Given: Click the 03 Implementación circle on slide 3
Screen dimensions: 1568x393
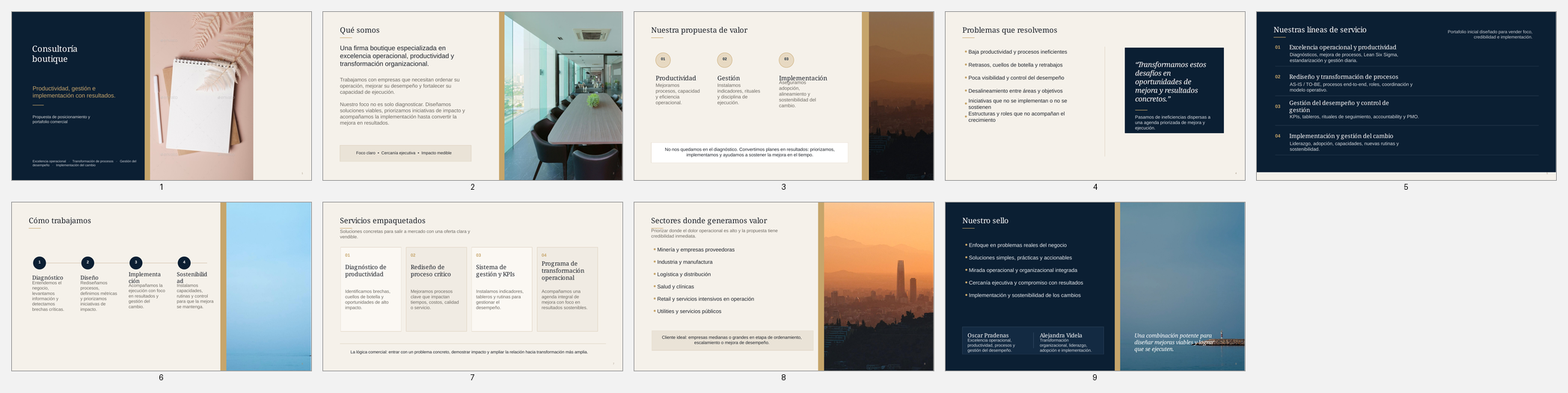Looking at the screenshot, I should (x=786, y=60).
